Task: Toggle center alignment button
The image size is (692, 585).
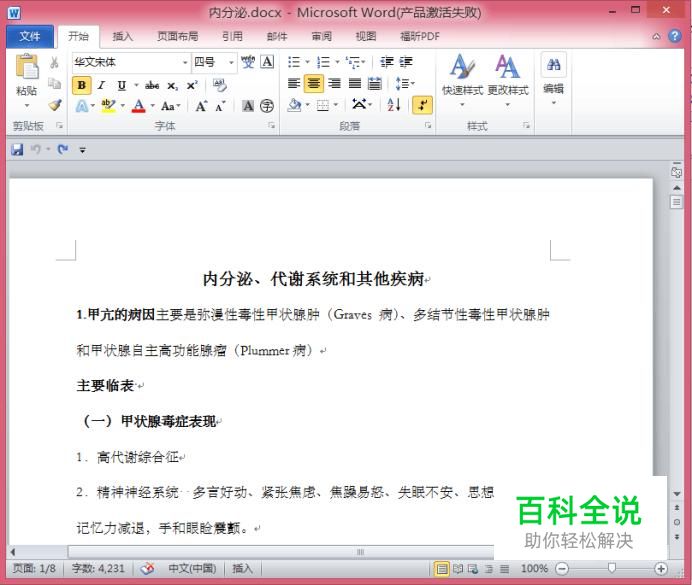Action: [x=314, y=83]
